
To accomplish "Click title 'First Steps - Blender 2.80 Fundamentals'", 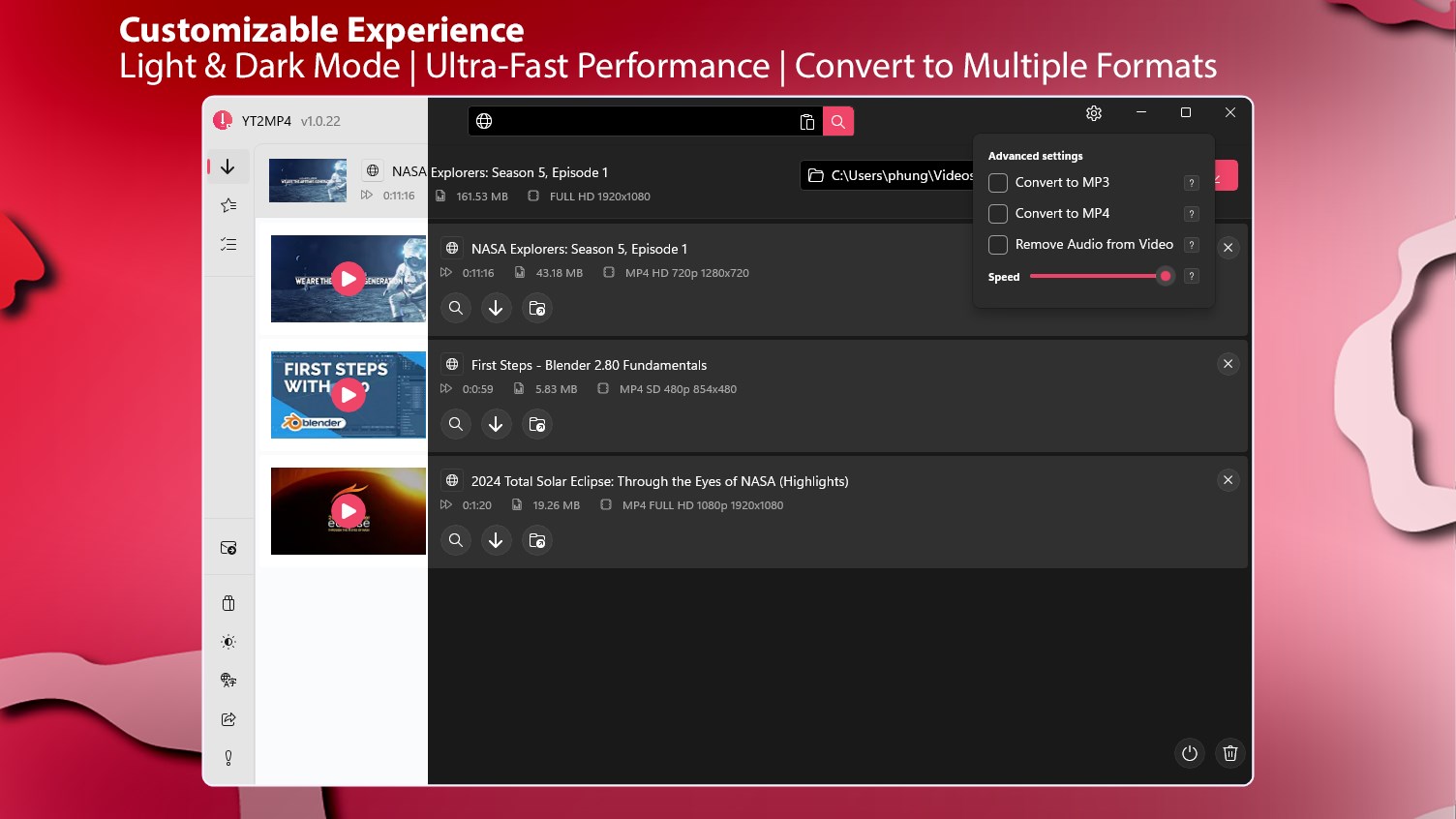I will tap(589, 365).
